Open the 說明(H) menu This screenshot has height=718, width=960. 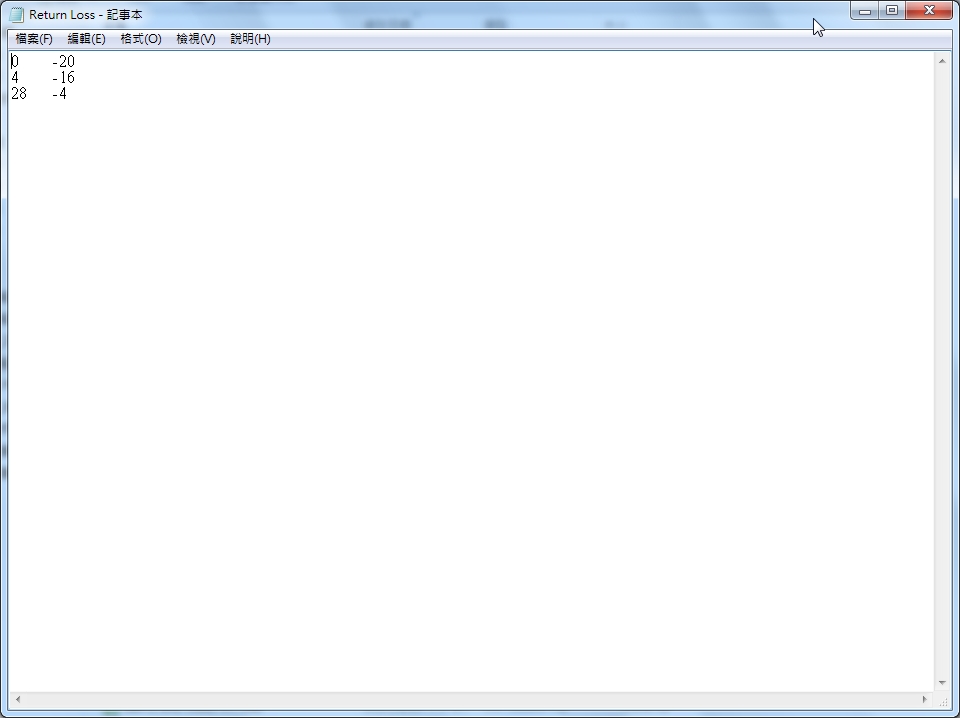250,39
